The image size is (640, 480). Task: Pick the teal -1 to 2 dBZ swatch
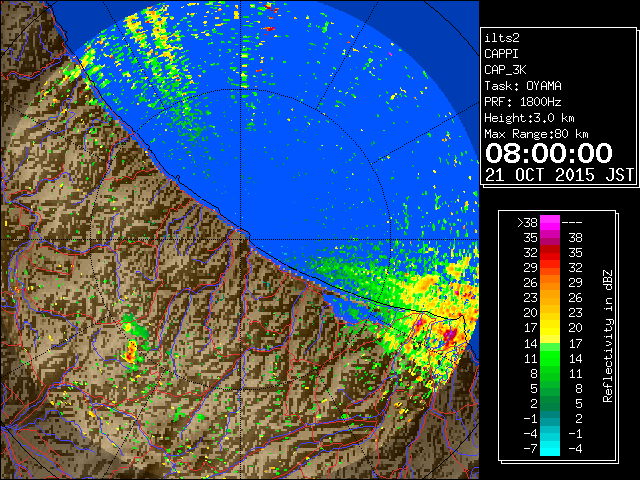click(550, 419)
